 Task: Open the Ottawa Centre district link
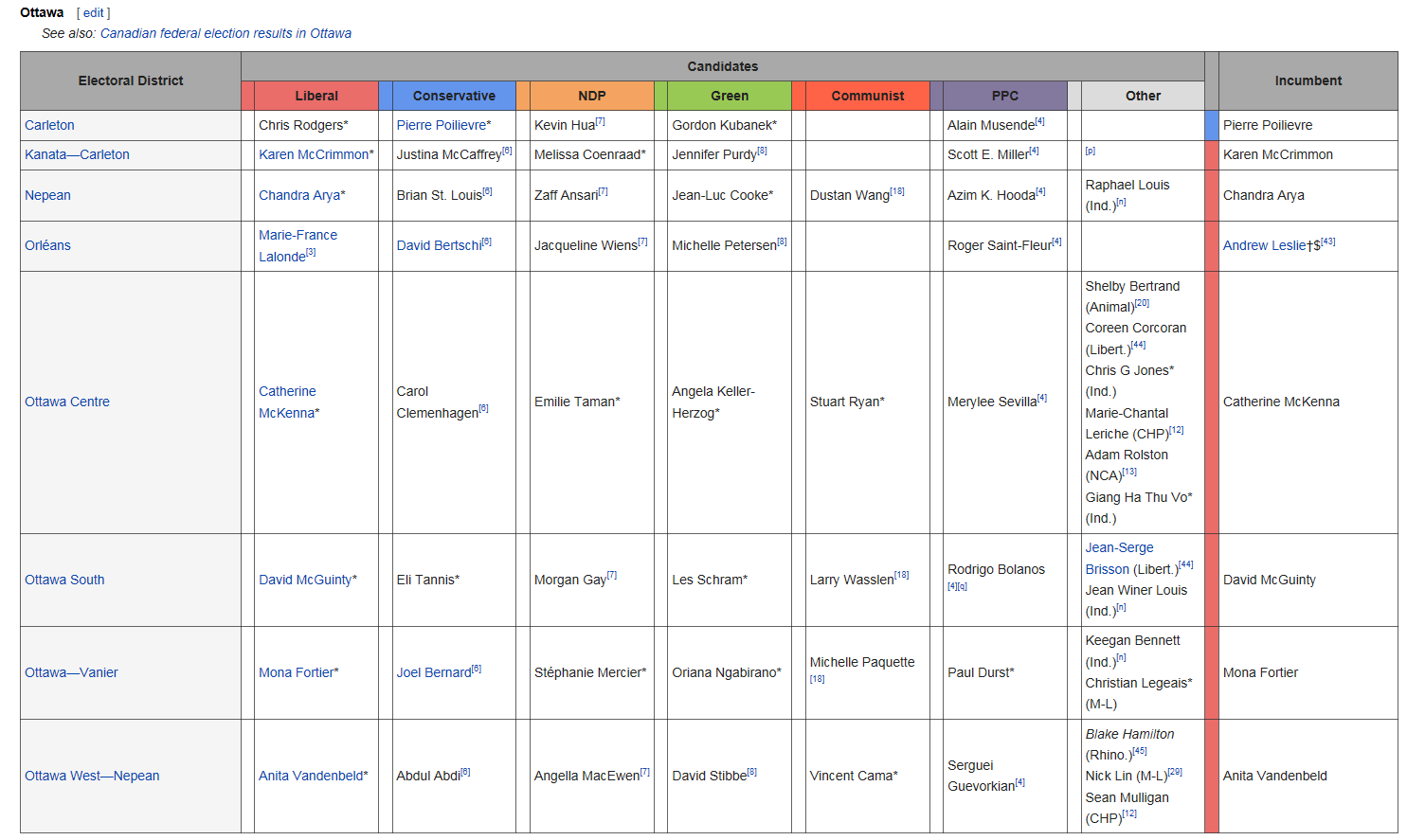pos(67,402)
